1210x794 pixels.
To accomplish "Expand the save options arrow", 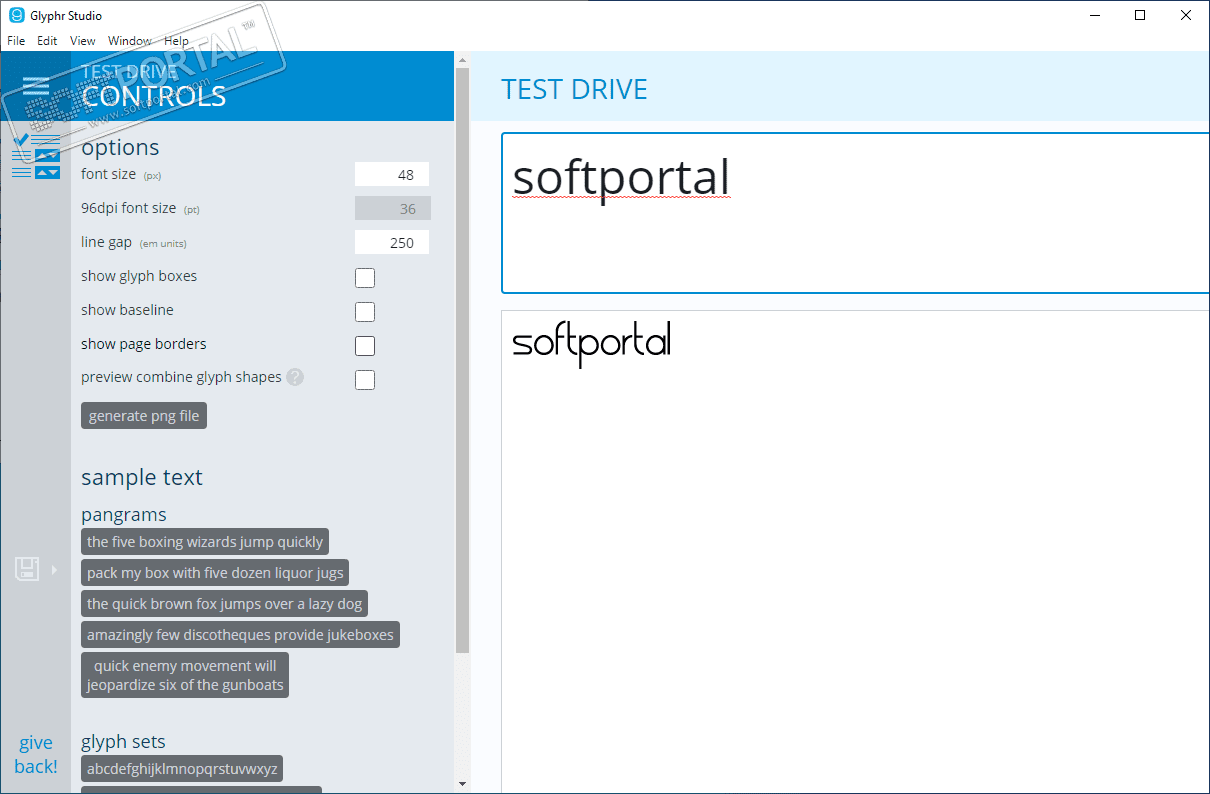I will [54, 570].
